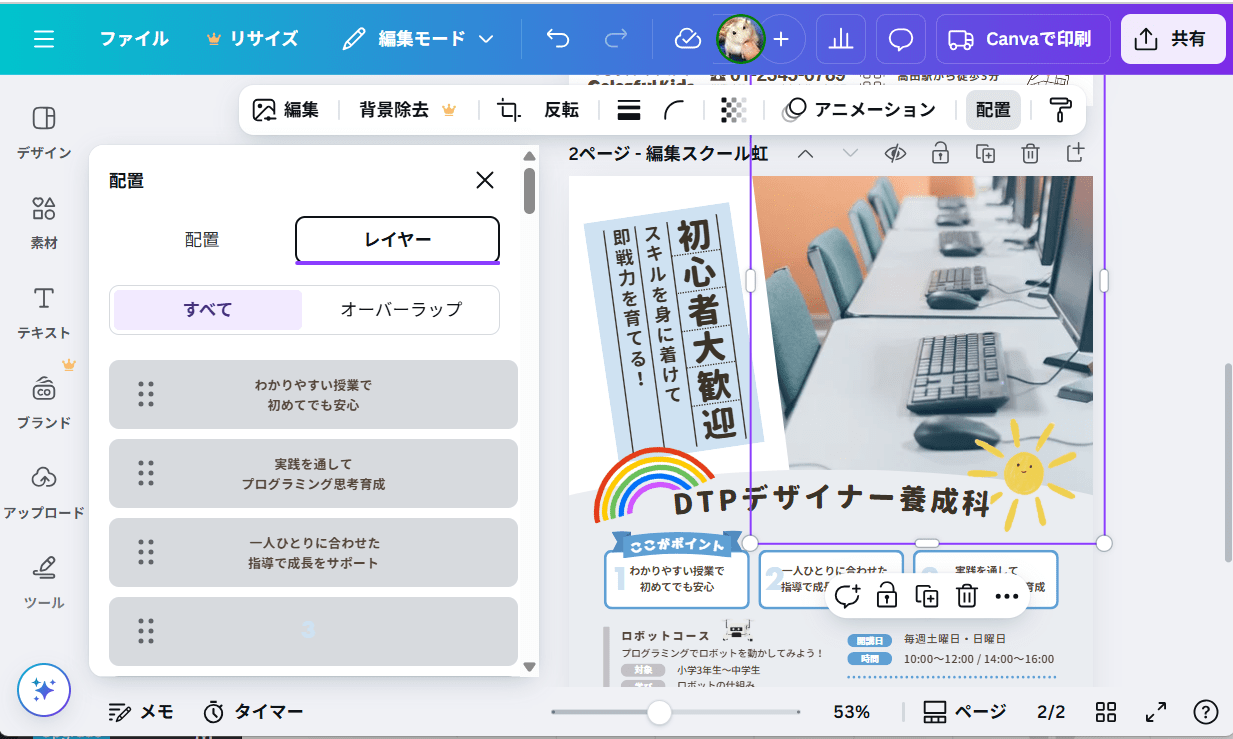Select the すべて layer filter
Screen dimensions: 1233x739
(208, 310)
